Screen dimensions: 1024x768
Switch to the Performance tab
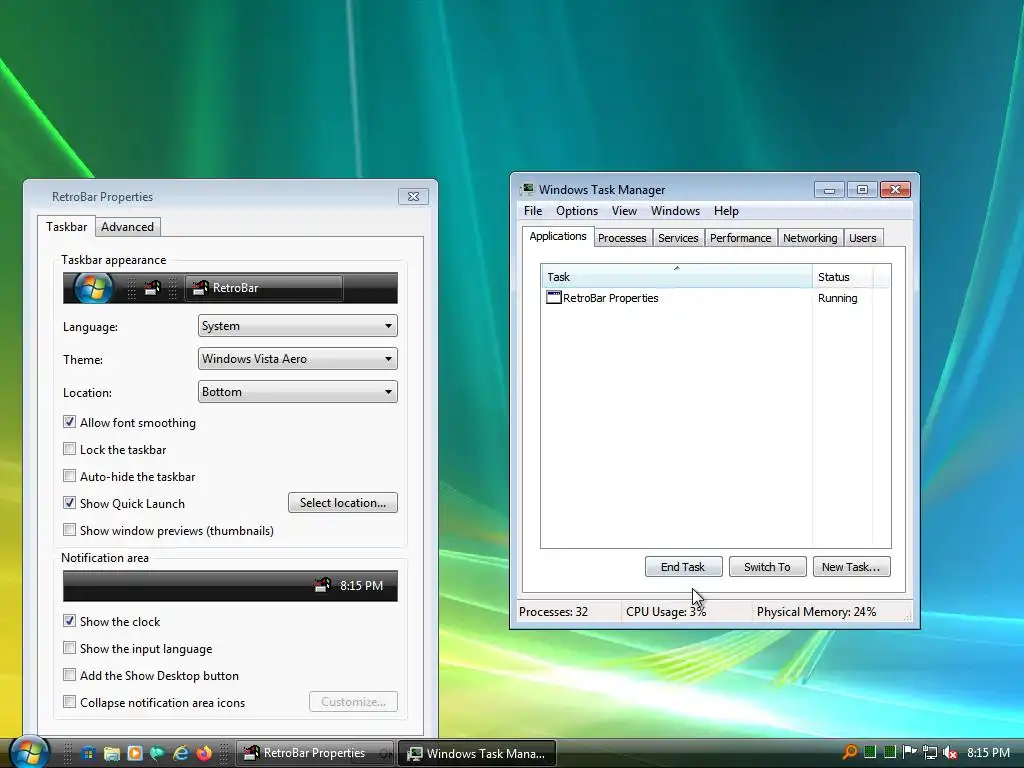[x=741, y=238]
